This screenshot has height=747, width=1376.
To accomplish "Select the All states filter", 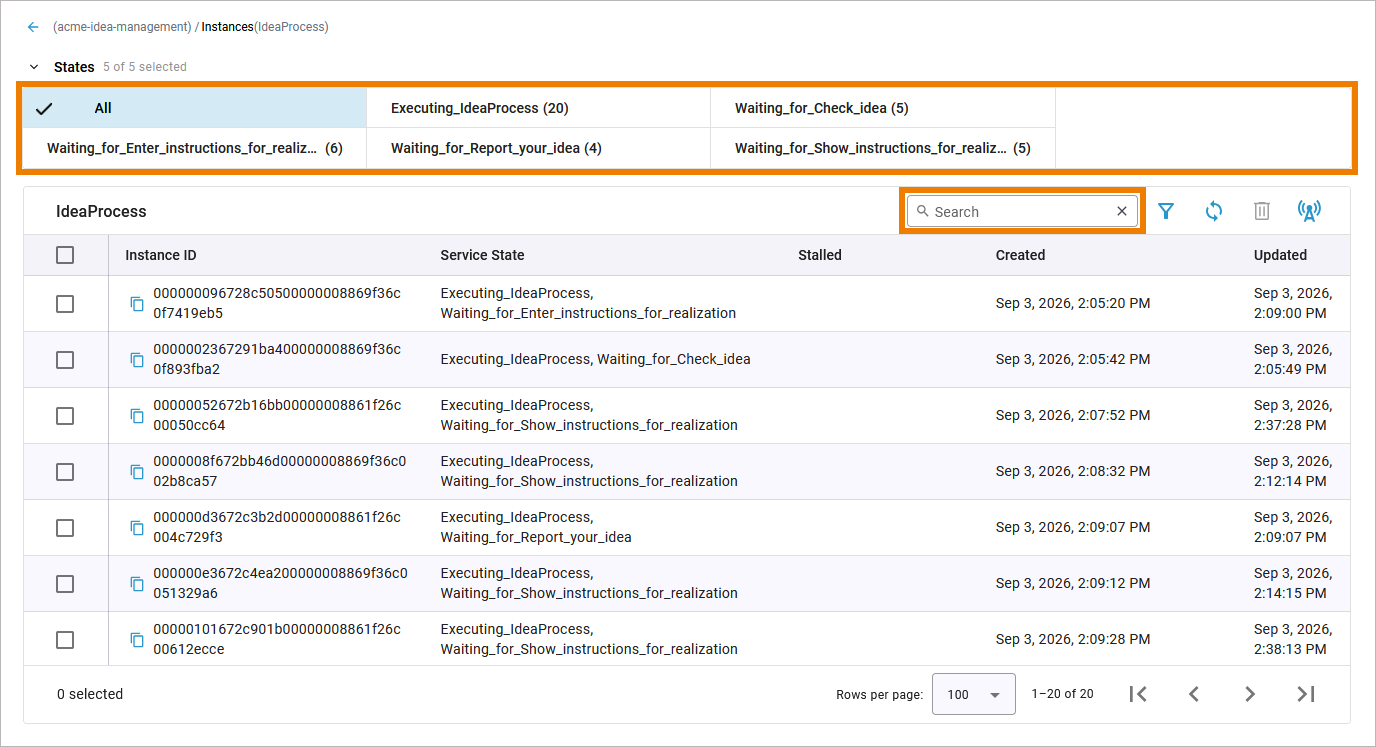I will click(x=194, y=108).
